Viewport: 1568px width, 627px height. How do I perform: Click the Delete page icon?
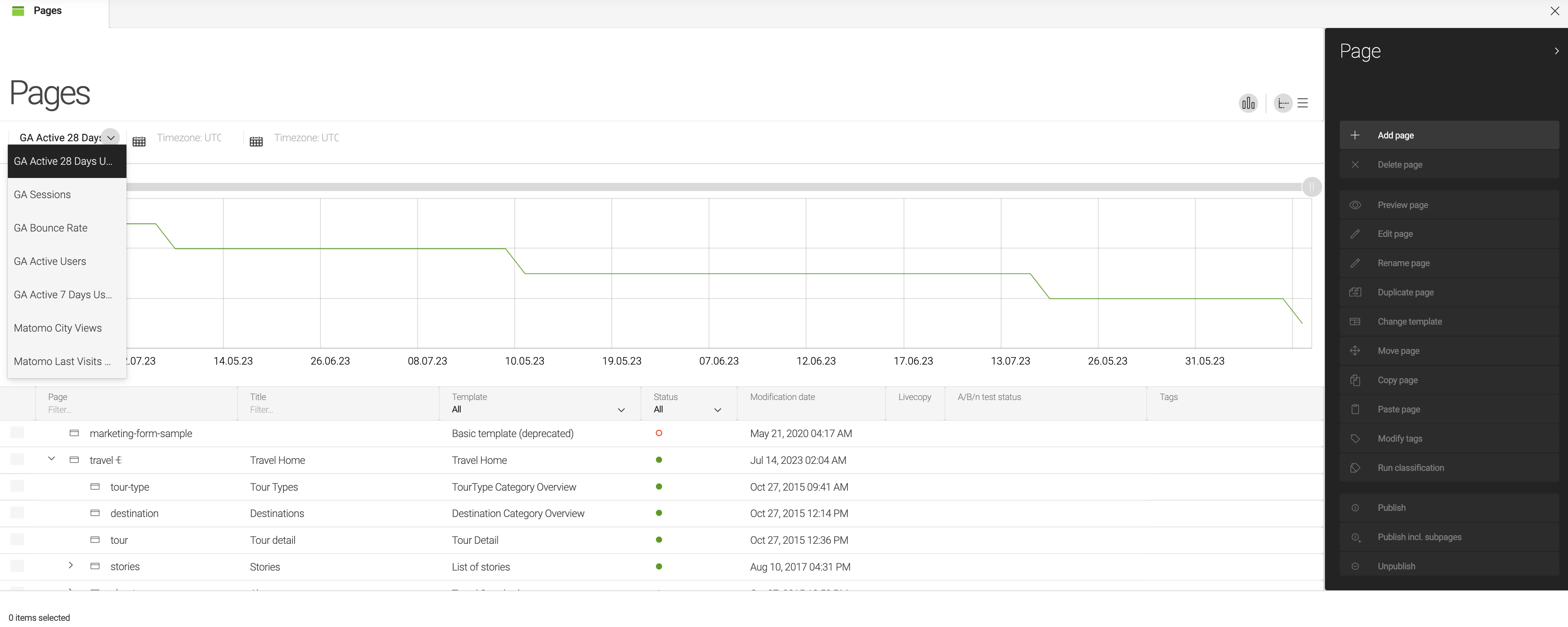(x=1355, y=164)
